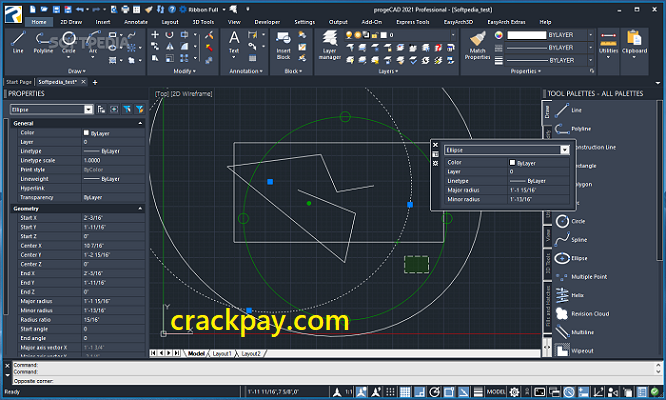
Task: Activate the Mirror tool in Modify panel
Action: pyautogui.click(x=169, y=47)
